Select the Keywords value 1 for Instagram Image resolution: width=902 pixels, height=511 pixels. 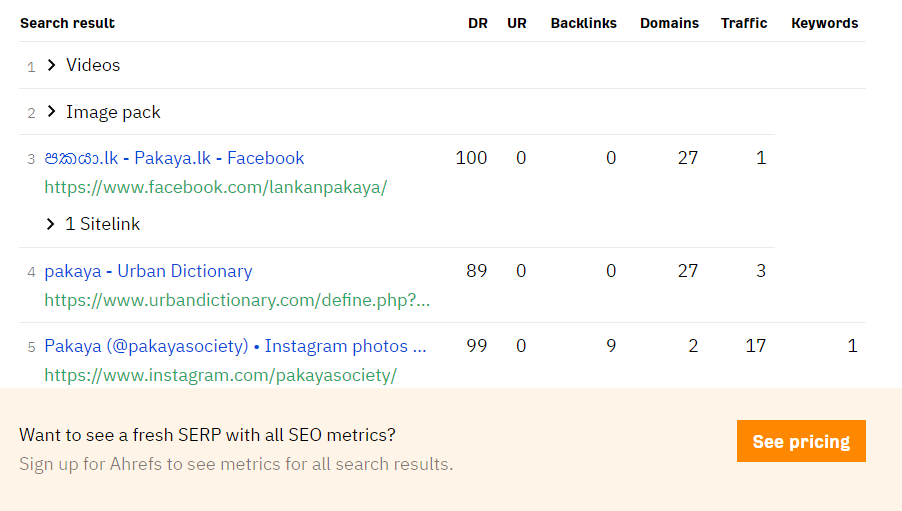click(852, 345)
